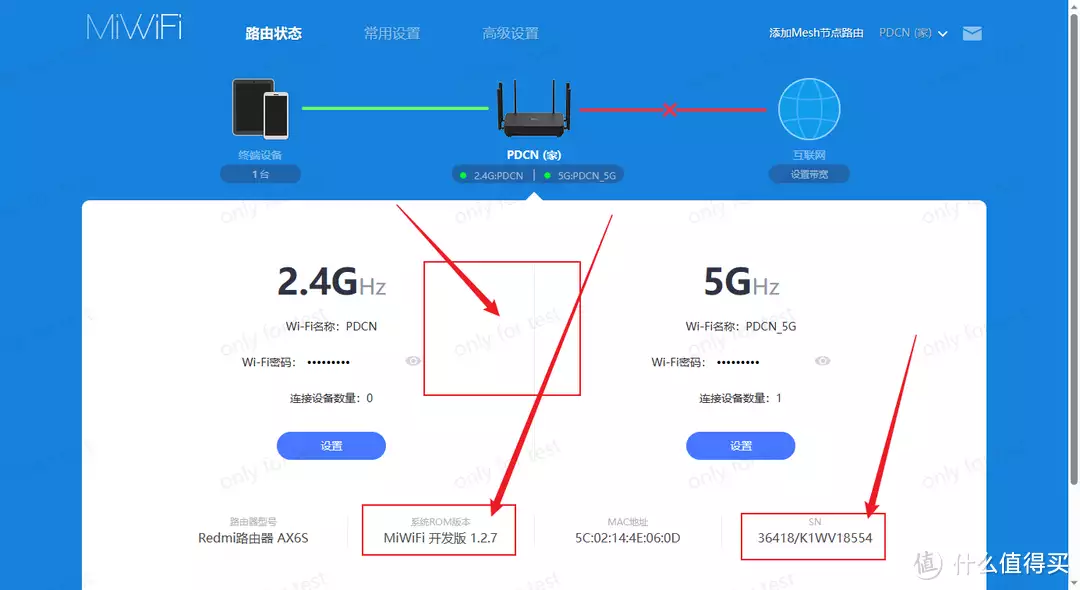This screenshot has height=590, width=1080.
Task: Open the 常用设置 tab
Action: tap(392, 33)
